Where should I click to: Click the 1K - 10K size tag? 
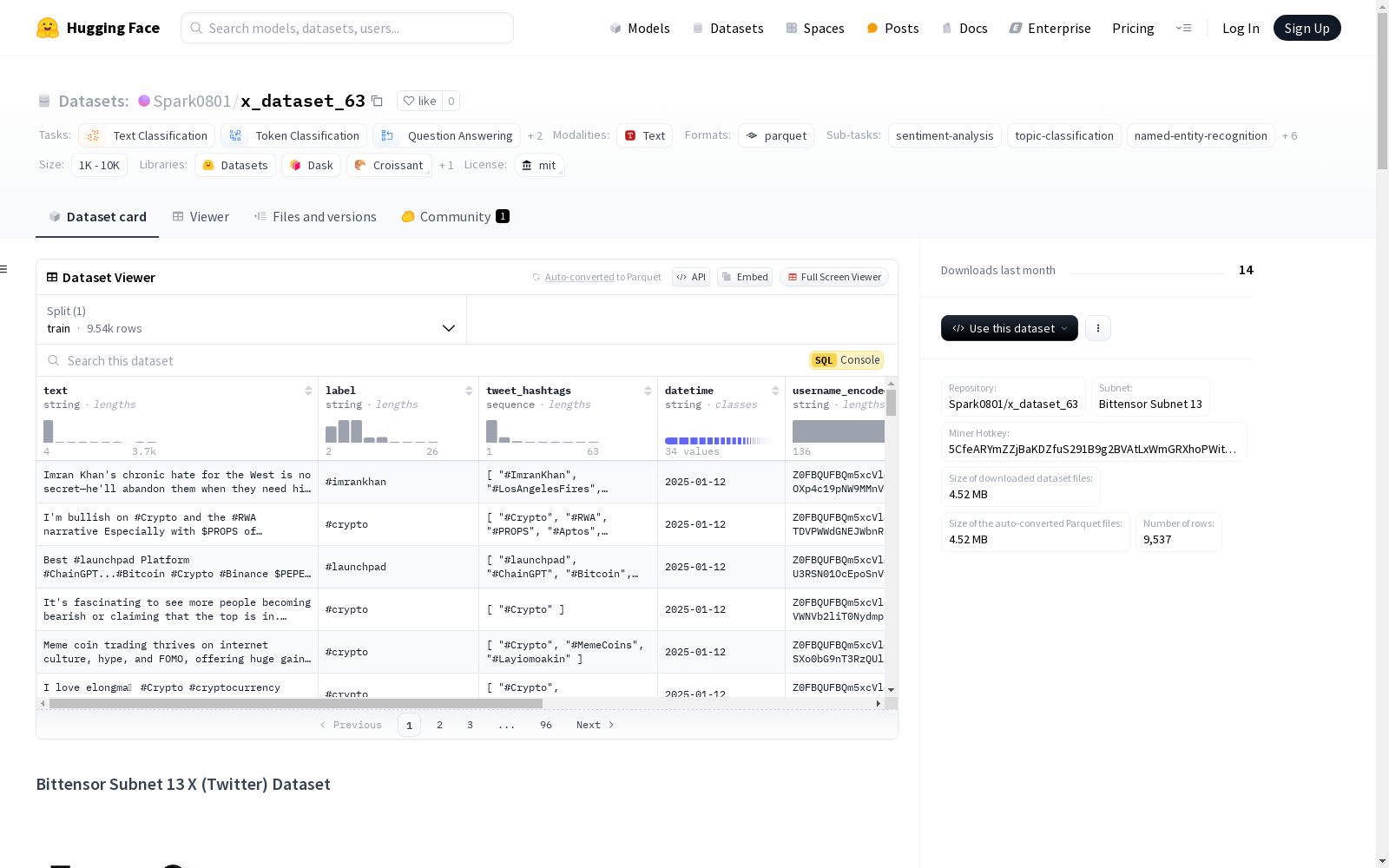(99, 165)
